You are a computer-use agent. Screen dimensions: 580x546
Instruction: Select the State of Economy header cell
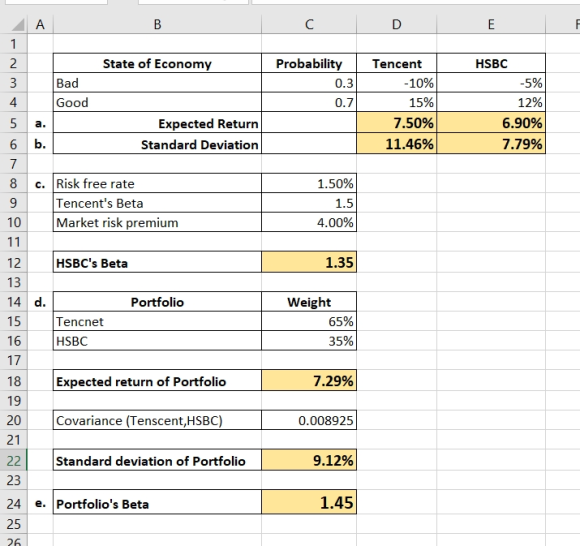click(x=158, y=63)
